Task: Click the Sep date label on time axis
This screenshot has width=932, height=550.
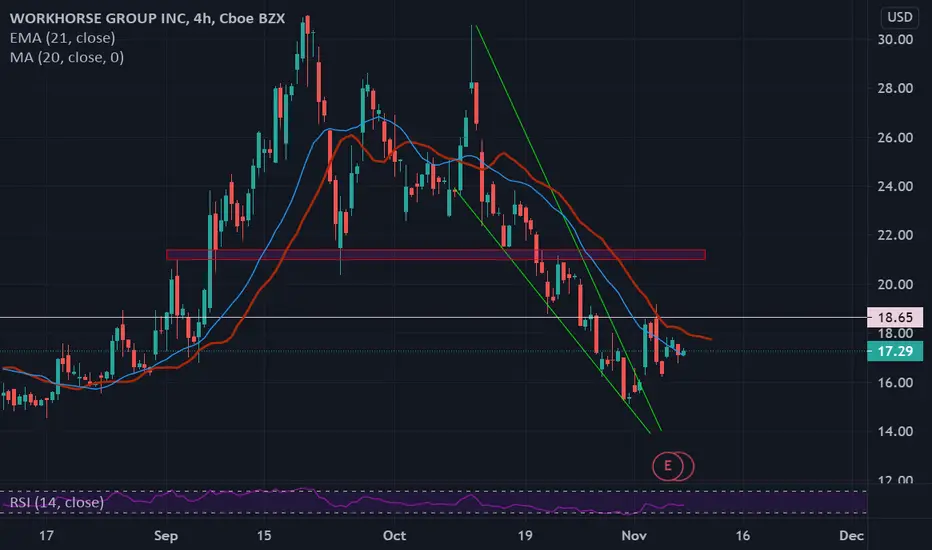Action: (x=166, y=536)
